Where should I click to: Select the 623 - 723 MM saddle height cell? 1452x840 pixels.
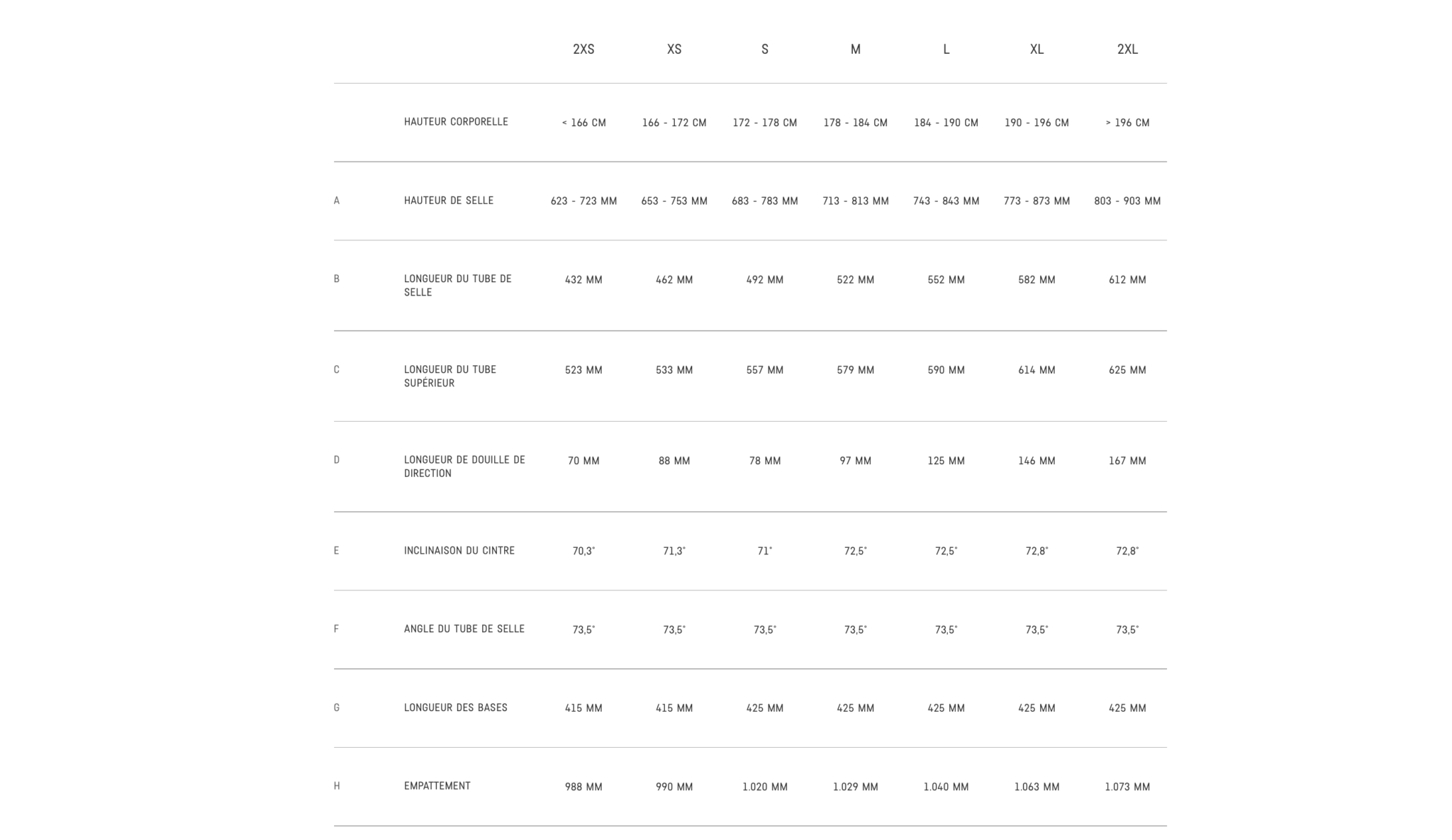[583, 201]
